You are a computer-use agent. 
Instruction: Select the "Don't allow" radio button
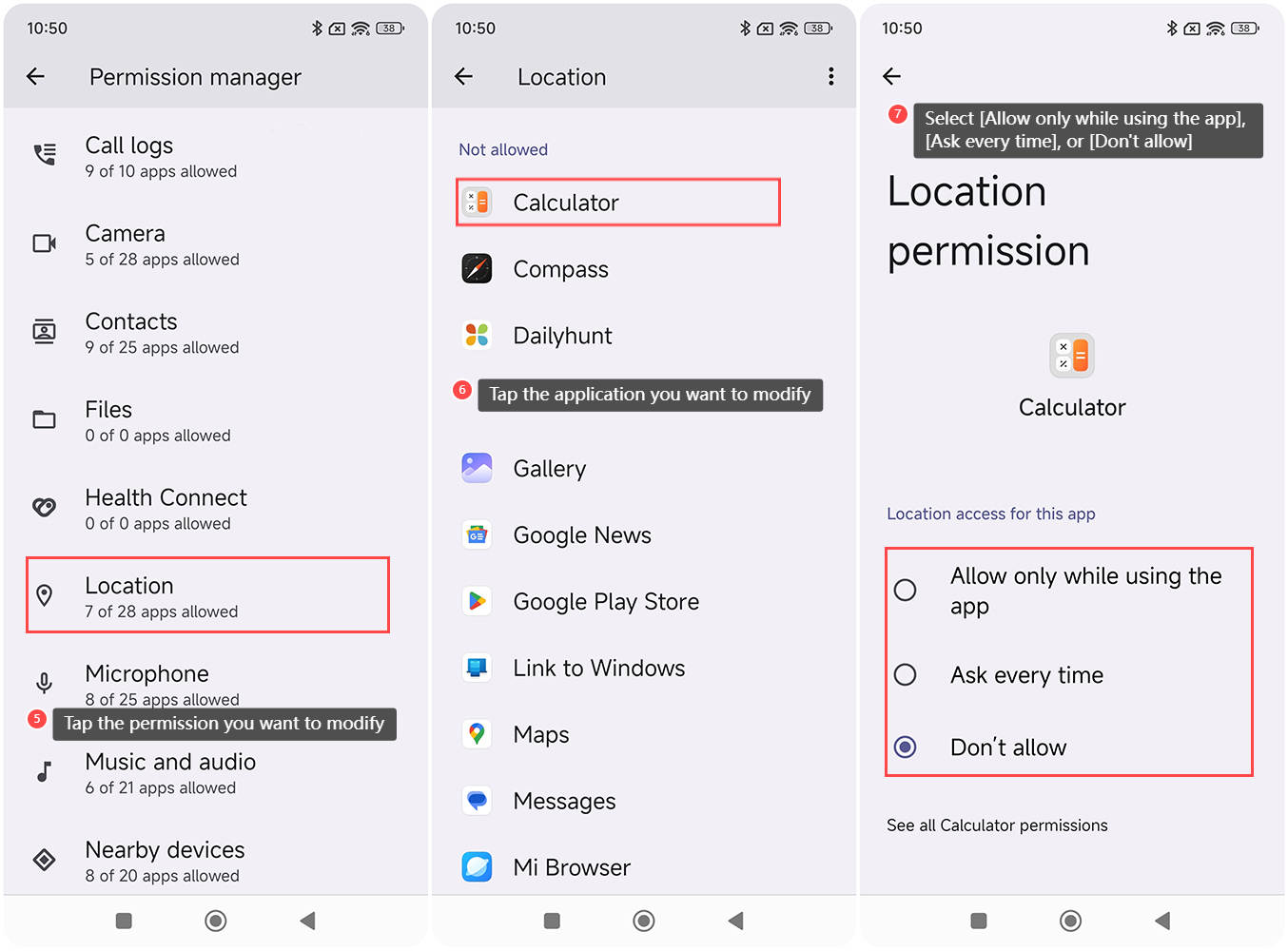pyautogui.click(x=906, y=747)
